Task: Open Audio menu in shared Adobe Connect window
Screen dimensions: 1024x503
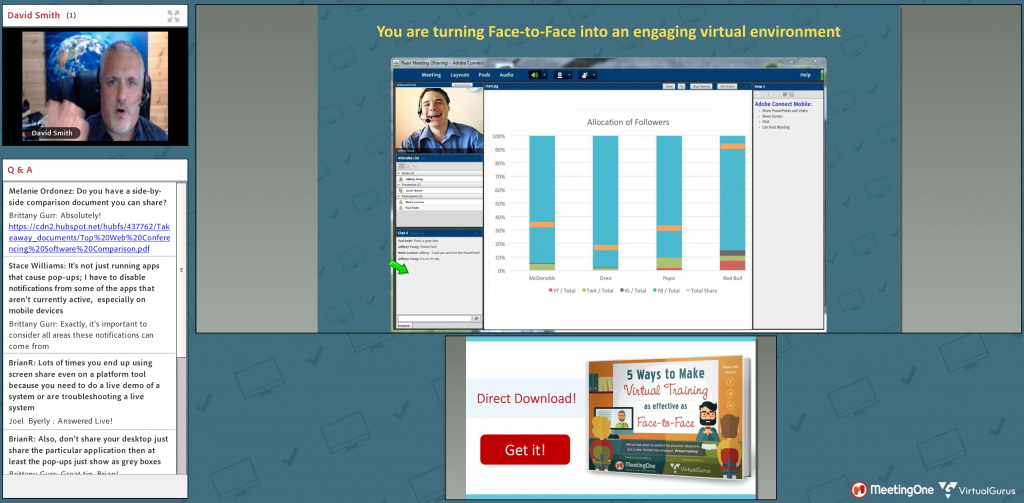Action: coord(506,74)
